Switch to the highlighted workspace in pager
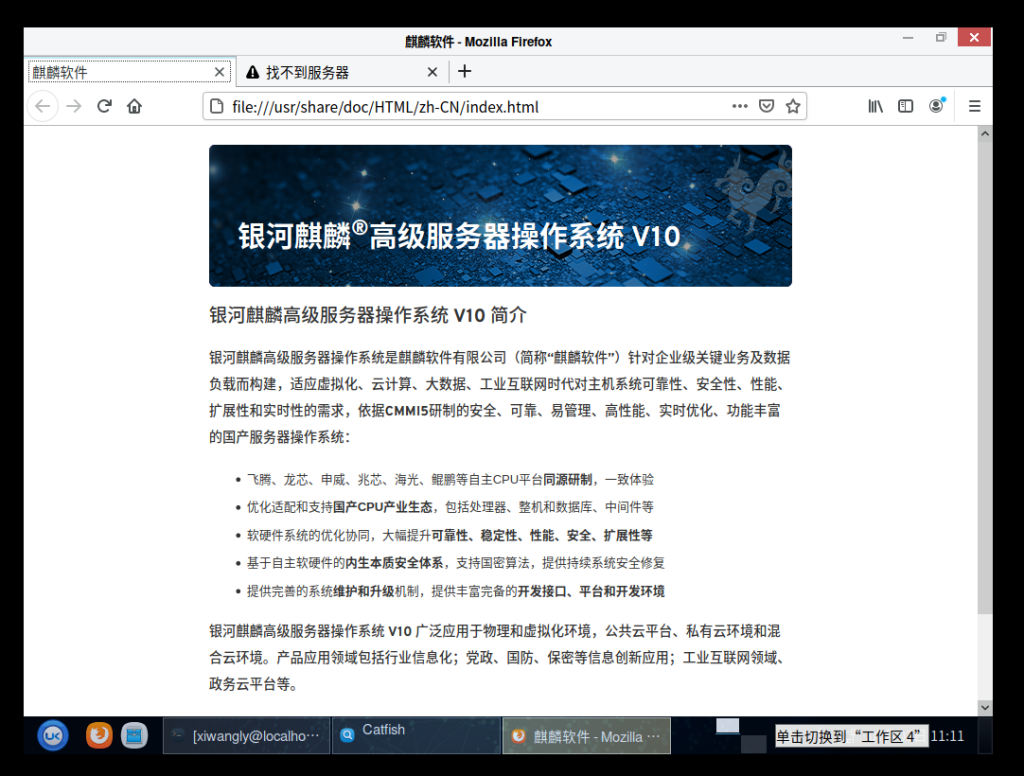 pyautogui.click(x=728, y=726)
